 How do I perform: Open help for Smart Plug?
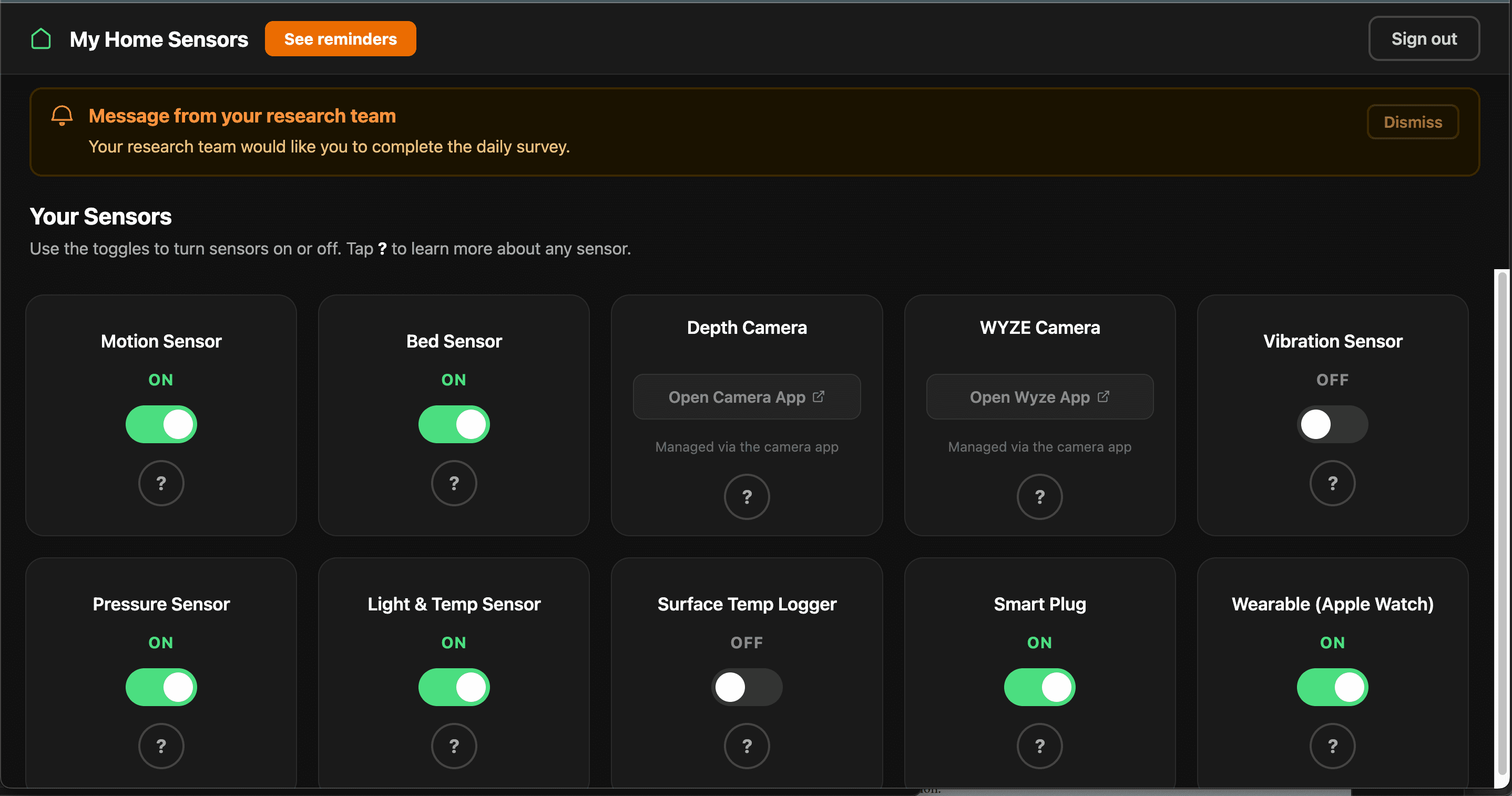pos(1039,746)
